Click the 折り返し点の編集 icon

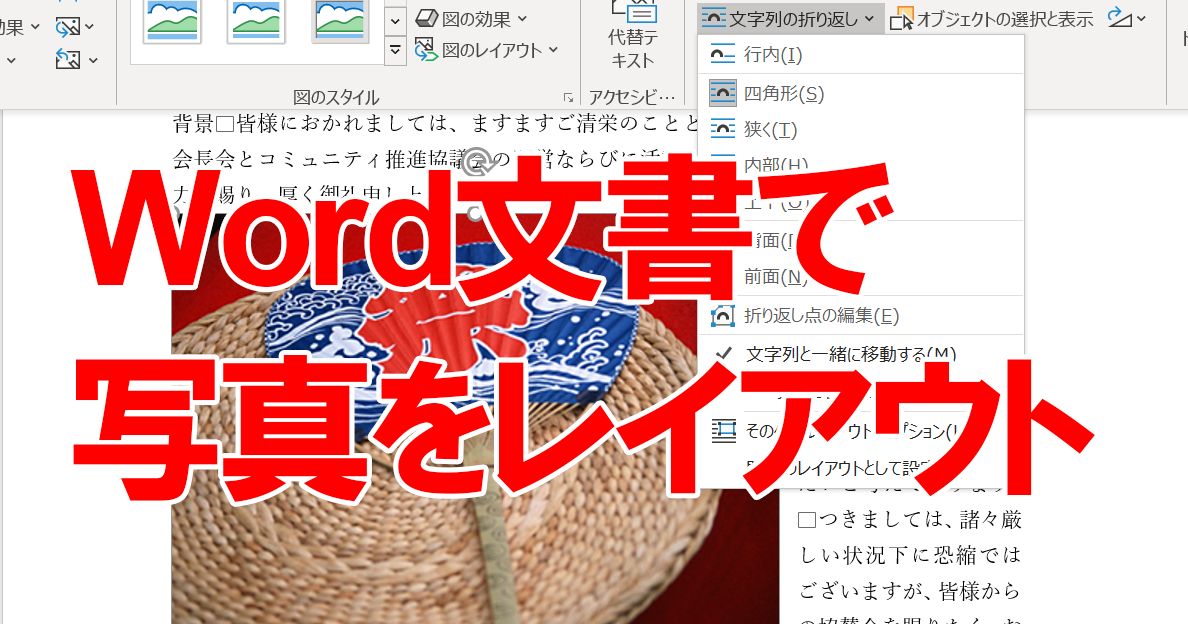pyautogui.click(x=723, y=316)
